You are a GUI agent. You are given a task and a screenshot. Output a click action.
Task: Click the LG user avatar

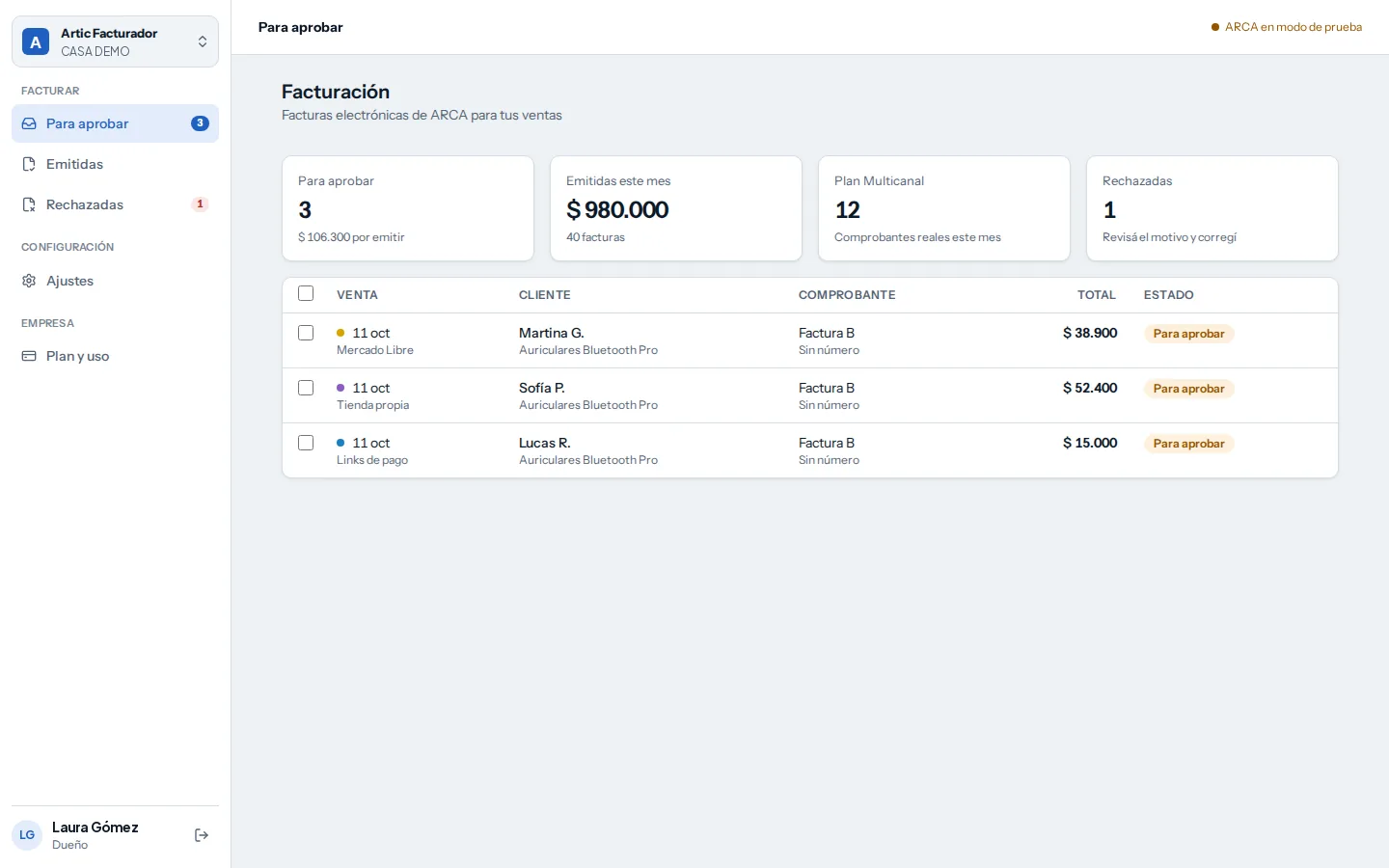(x=27, y=835)
